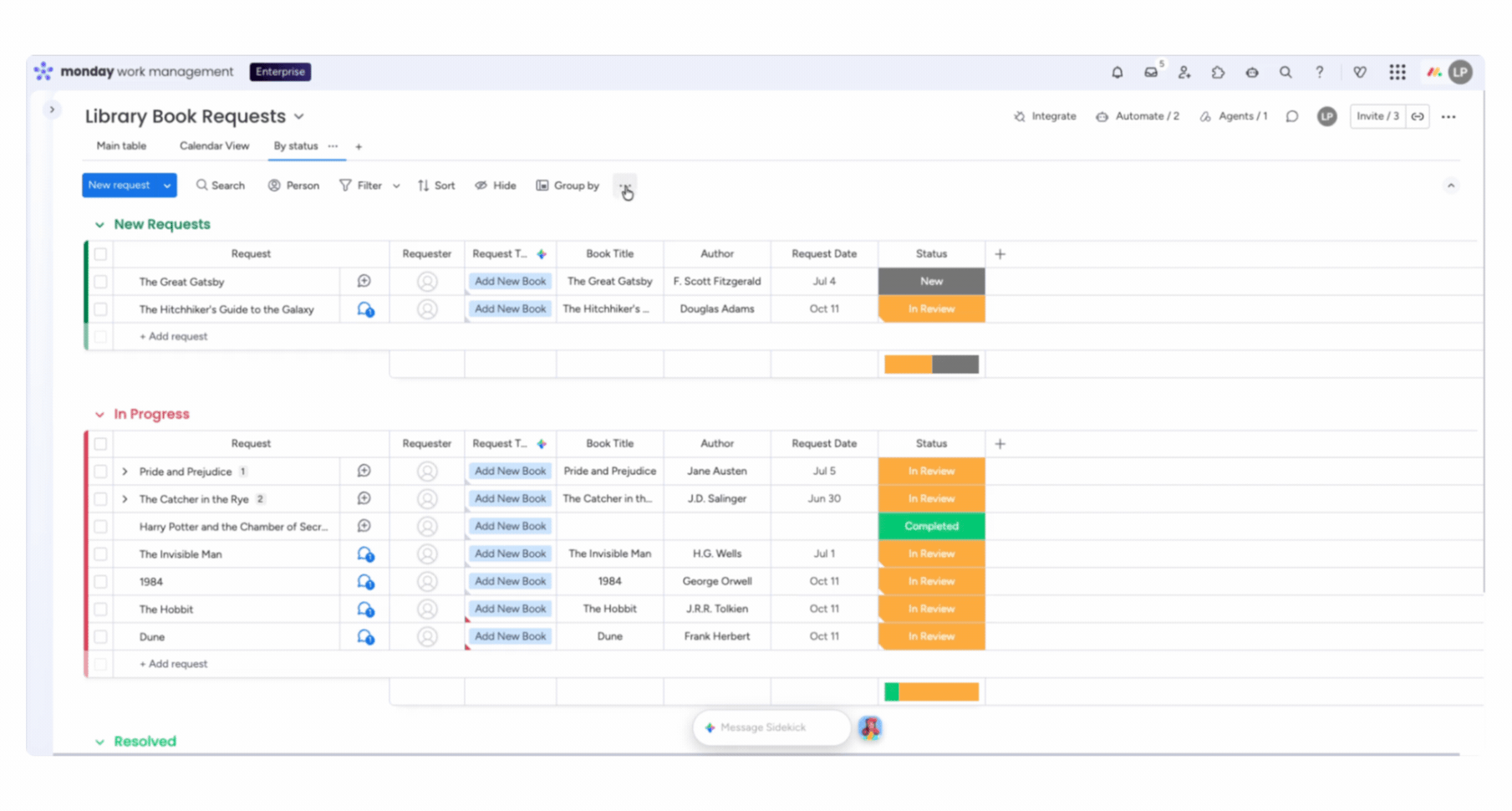Tick the checkbox for Pride and Prejudice row
The width and height of the screenshot is (1512, 811).
coord(100,472)
